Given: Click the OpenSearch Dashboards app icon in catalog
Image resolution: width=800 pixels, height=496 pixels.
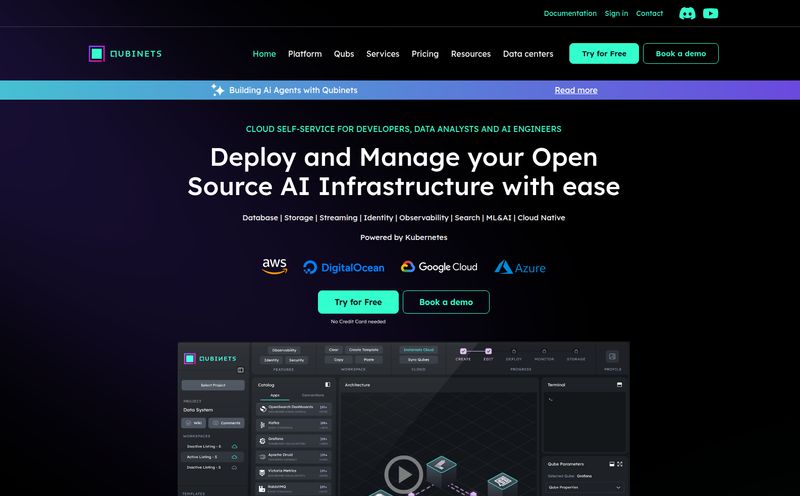Looking at the screenshot, I should (263, 409).
